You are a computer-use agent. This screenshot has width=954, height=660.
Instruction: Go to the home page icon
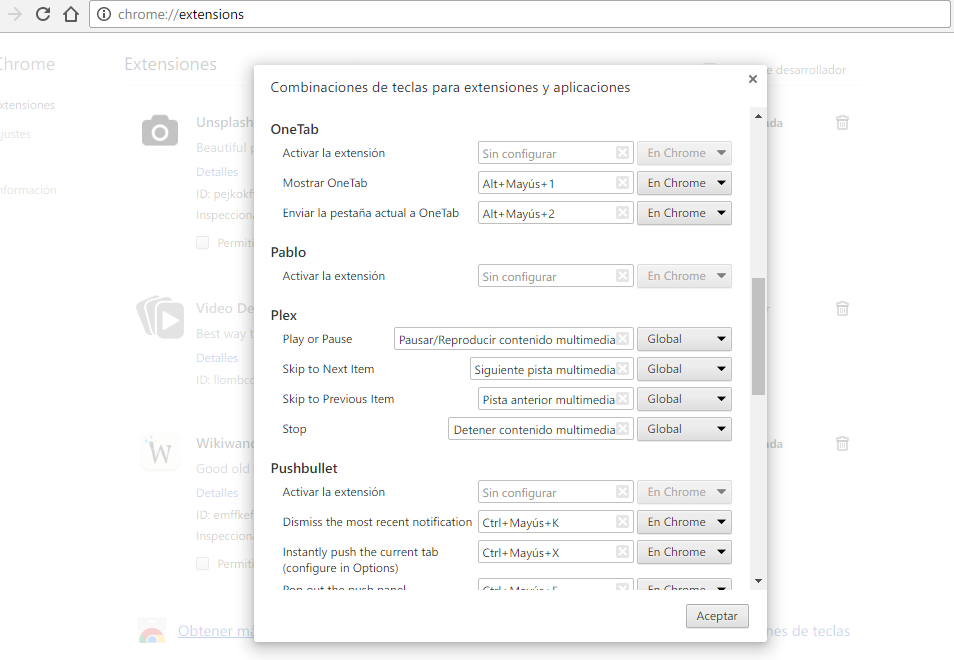point(71,14)
